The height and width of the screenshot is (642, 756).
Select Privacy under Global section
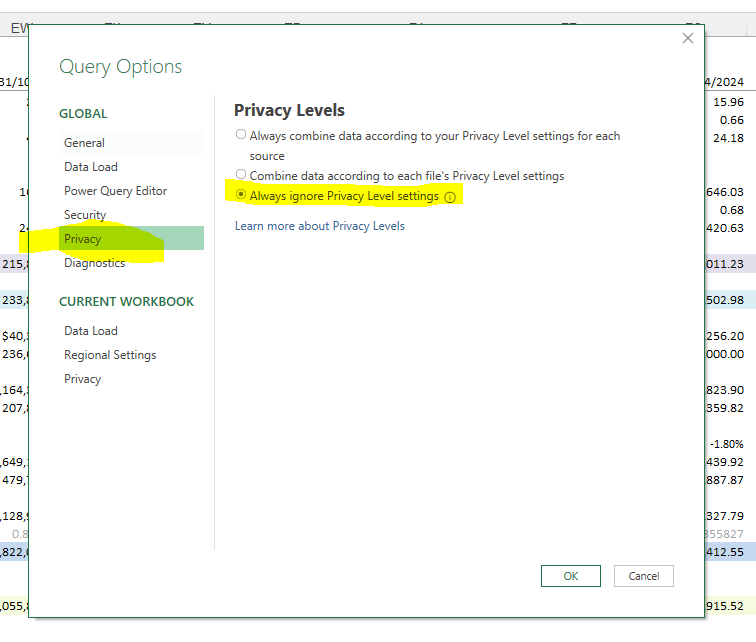pos(82,239)
